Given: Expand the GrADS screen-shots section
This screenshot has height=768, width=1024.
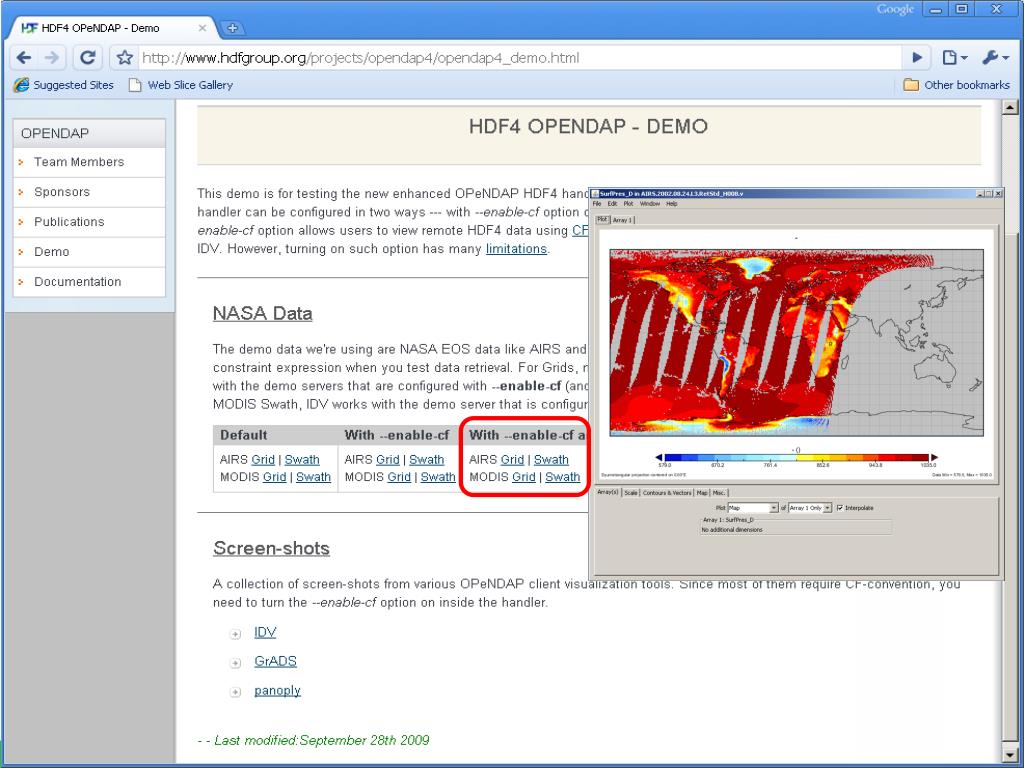Looking at the screenshot, I should 235,663.
